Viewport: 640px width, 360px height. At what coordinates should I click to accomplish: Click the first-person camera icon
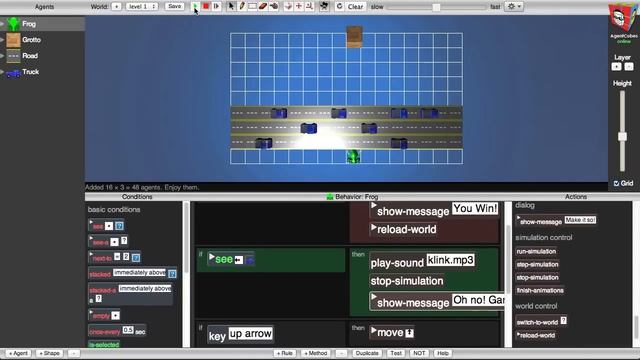[324, 6]
